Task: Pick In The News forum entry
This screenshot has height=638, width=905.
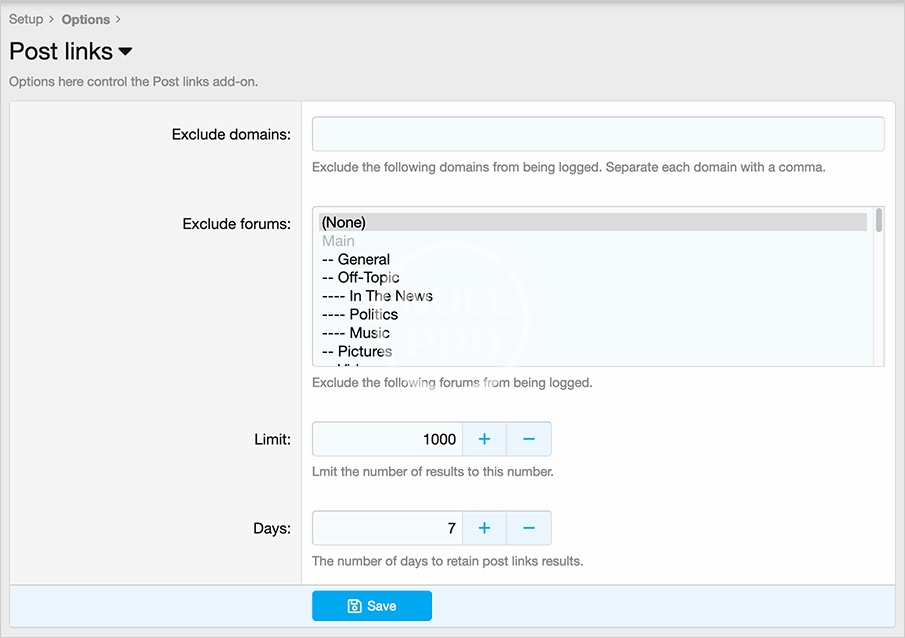Action: coord(390,296)
